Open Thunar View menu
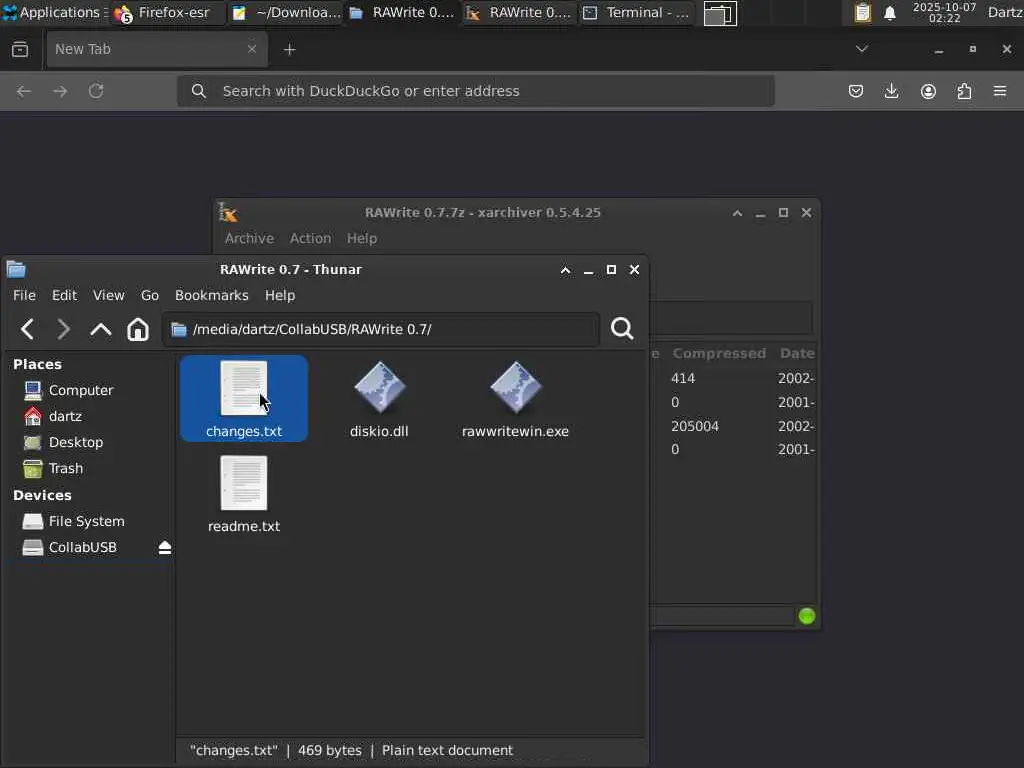This screenshot has height=768, width=1024. (x=108, y=295)
